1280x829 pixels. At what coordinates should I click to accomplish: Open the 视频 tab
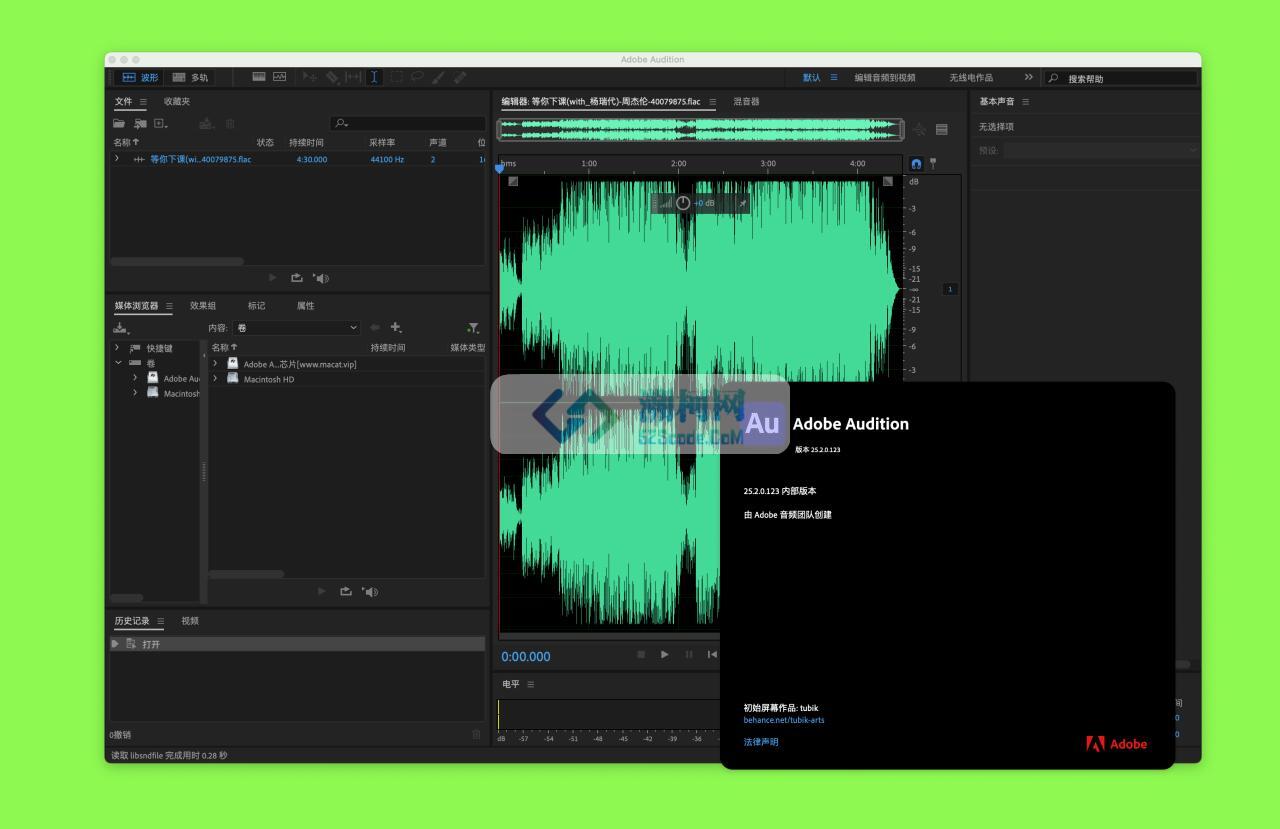click(x=190, y=621)
